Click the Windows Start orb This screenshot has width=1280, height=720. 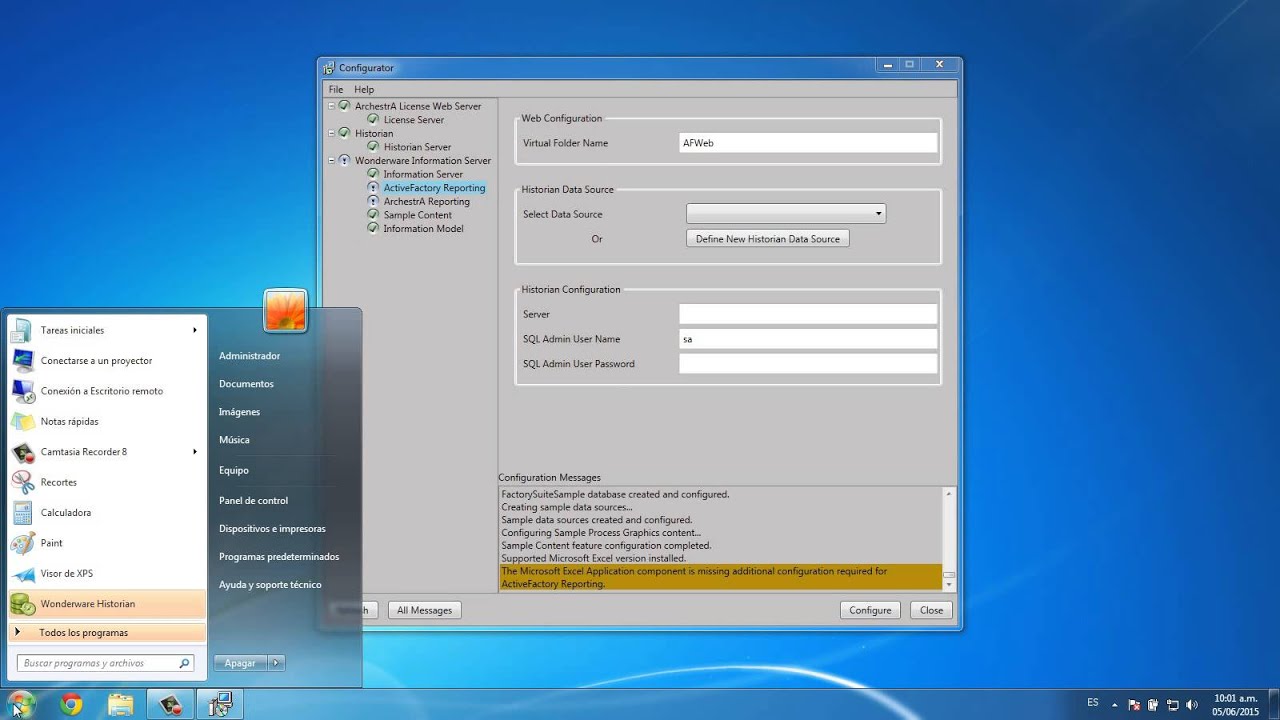click(21, 704)
